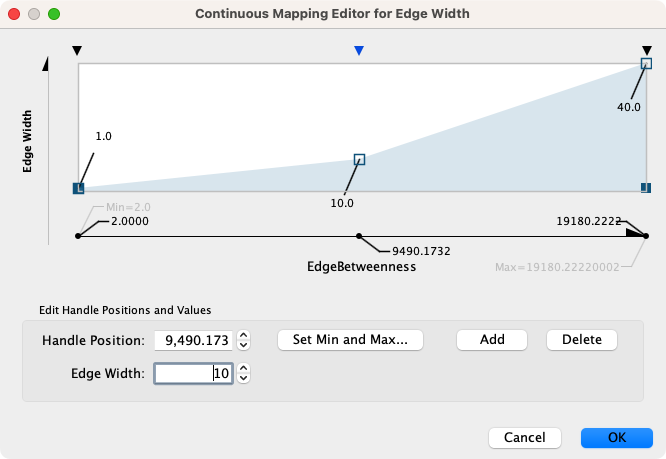Select the blue middle handle triangle
666x459 pixels.
click(x=360, y=51)
